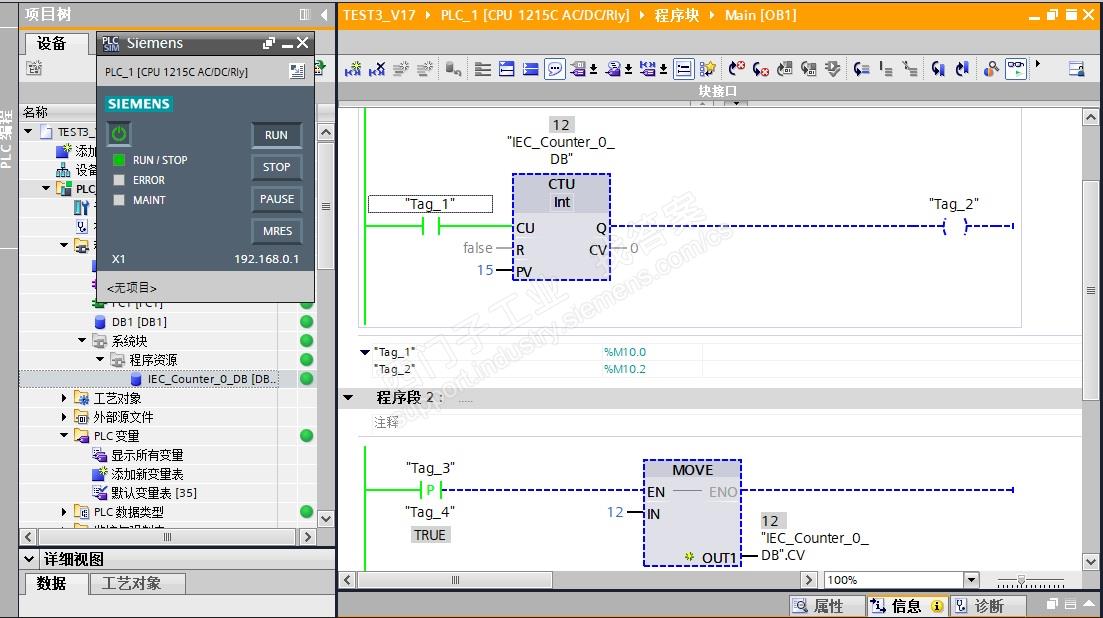Expand the 工艺对象 tree node
Image resolution: width=1103 pixels, height=618 pixels.
64,398
